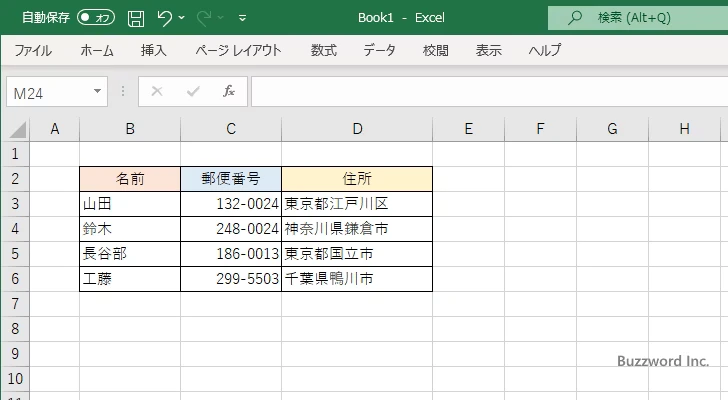Select the cell containing 工藤
Viewport: 728px width, 400px height.
point(130,279)
